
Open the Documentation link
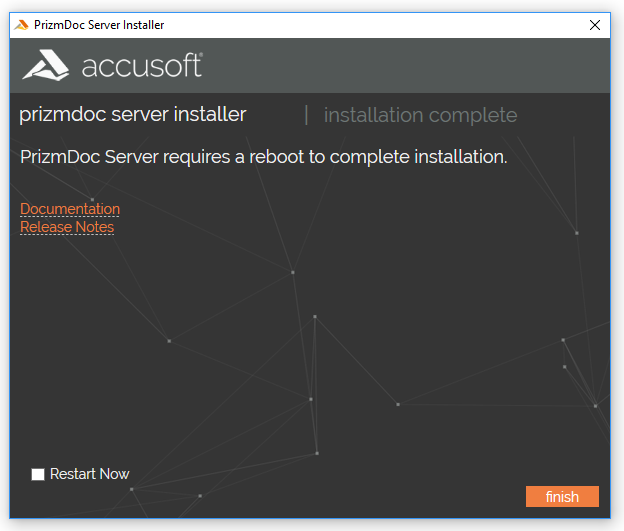[x=70, y=209]
